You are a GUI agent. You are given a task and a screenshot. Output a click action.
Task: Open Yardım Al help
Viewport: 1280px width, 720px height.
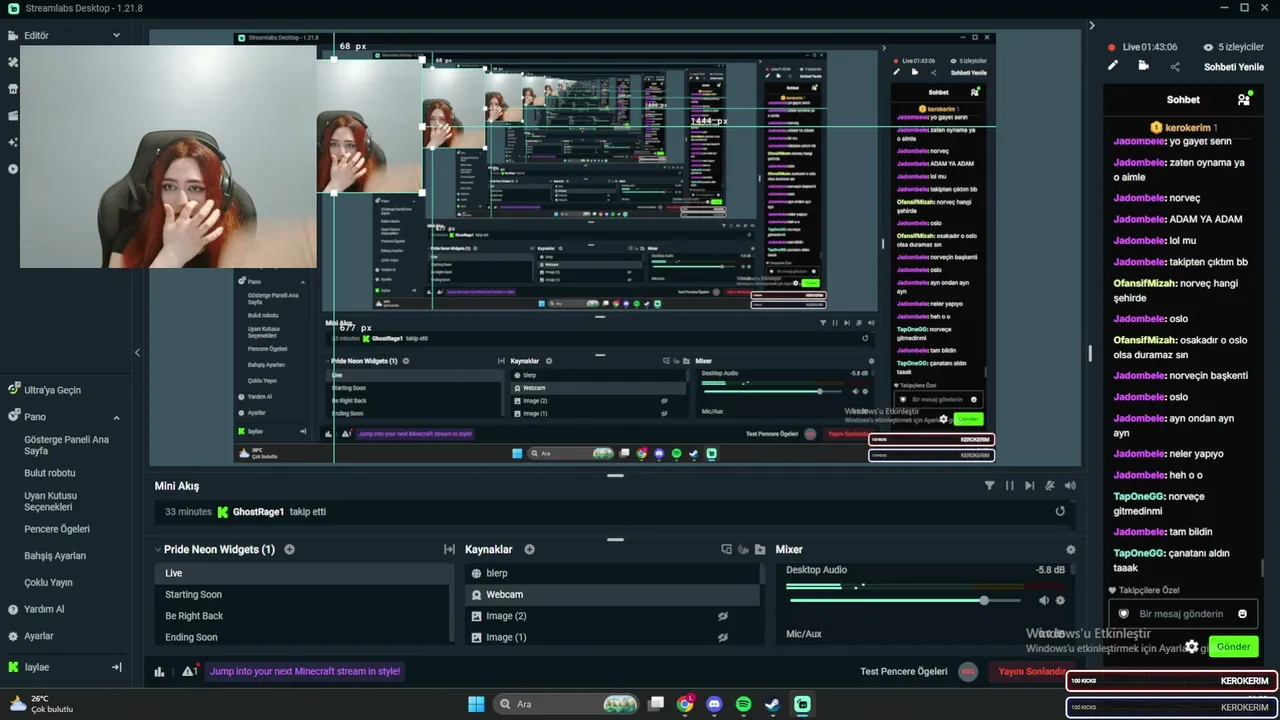pos(44,609)
